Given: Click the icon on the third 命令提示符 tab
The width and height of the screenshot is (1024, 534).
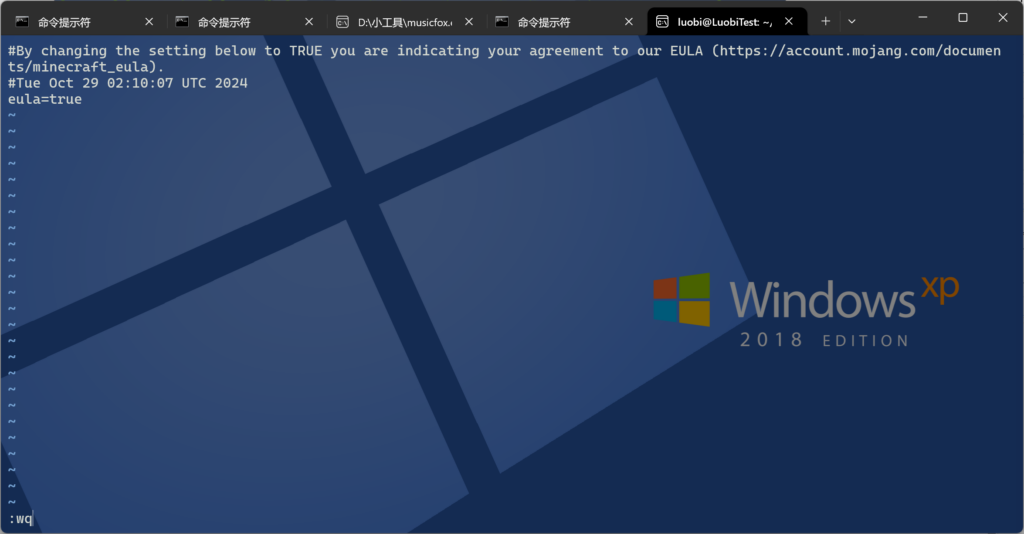Looking at the screenshot, I should (502, 21).
